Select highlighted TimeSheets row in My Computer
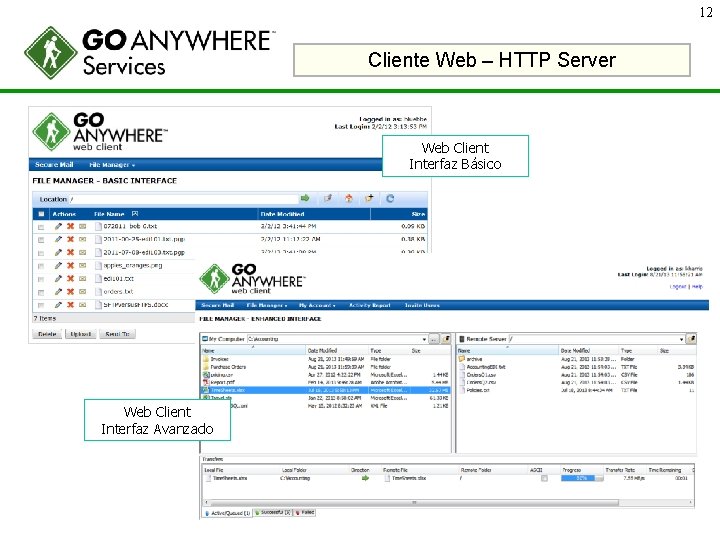 326,390
